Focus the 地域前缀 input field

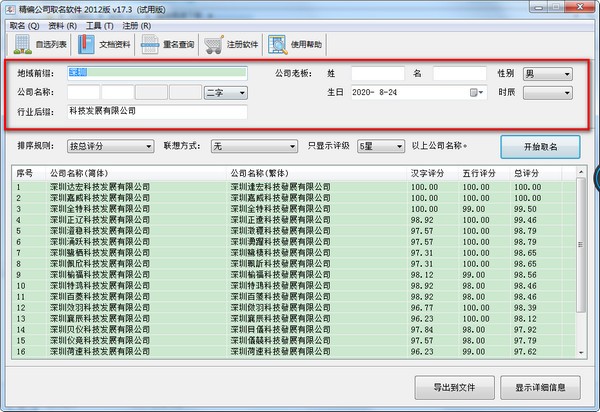pos(157,73)
